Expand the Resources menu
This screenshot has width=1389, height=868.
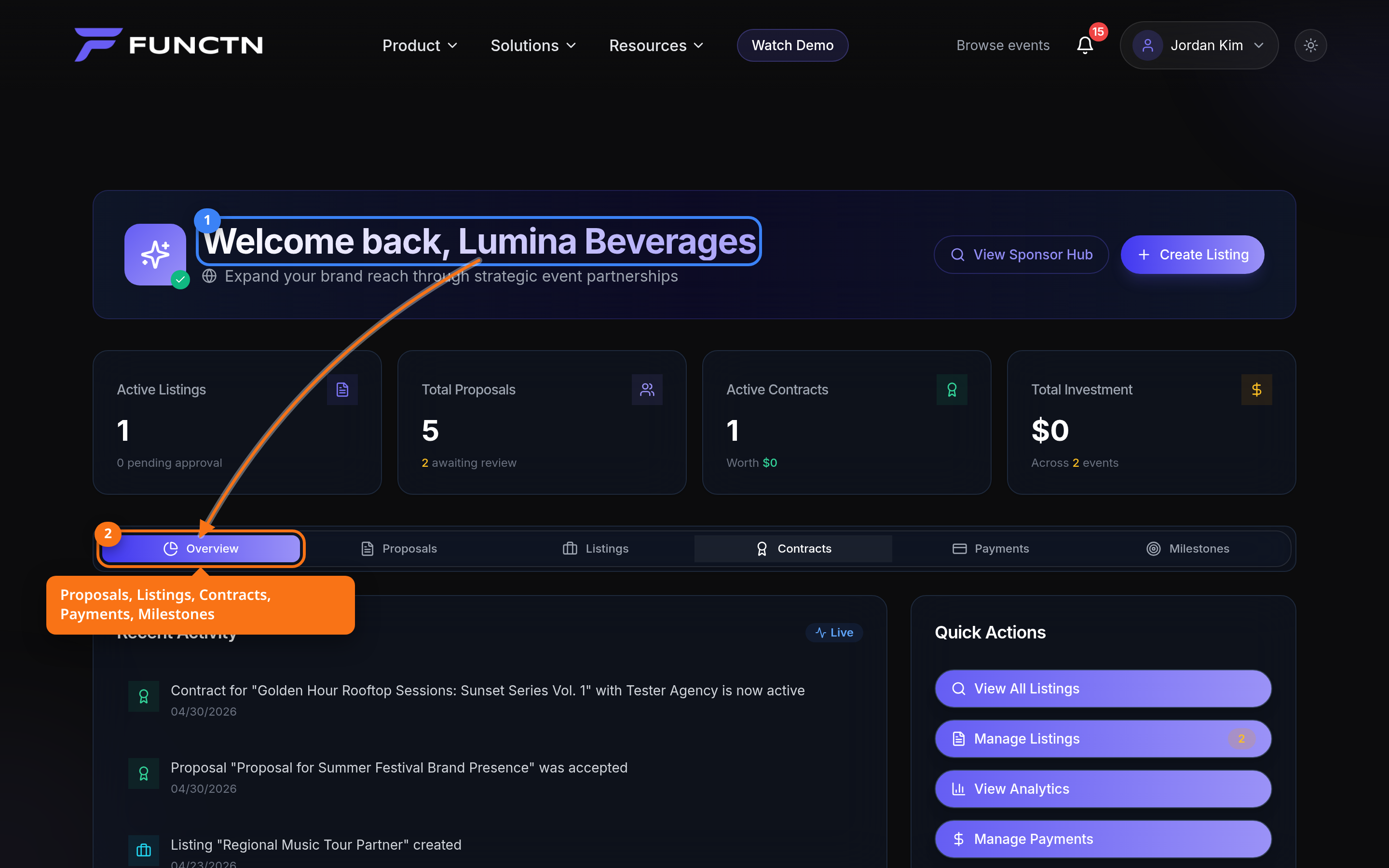pos(656,45)
